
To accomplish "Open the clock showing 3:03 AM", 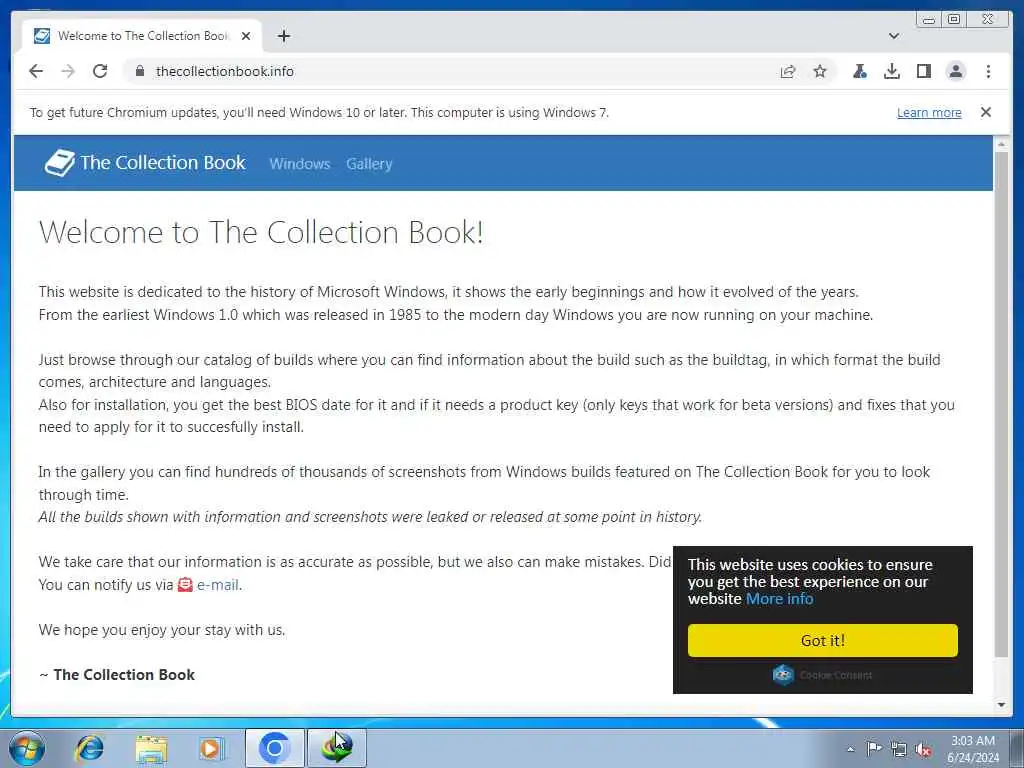I will (x=972, y=749).
